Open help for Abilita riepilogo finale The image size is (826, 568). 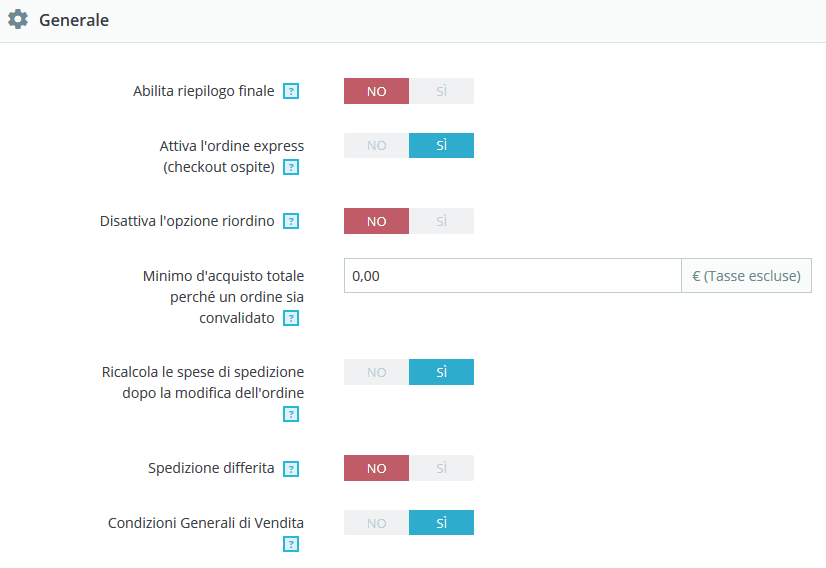click(291, 92)
